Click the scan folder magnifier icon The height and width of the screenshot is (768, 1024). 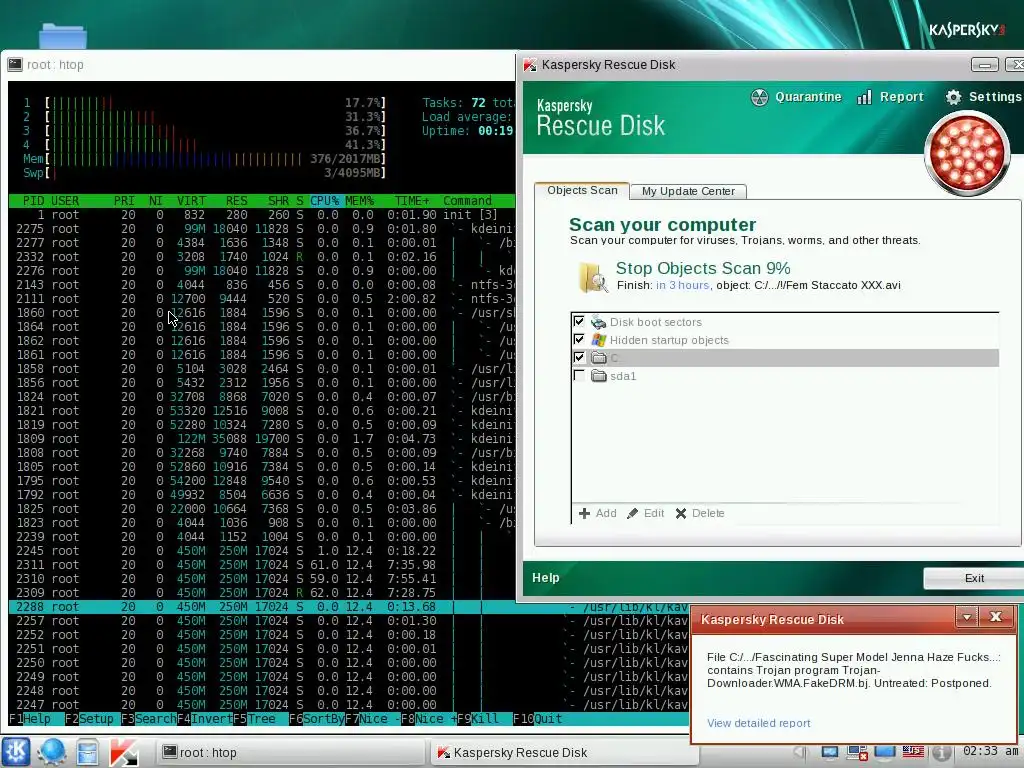pyautogui.click(x=592, y=277)
